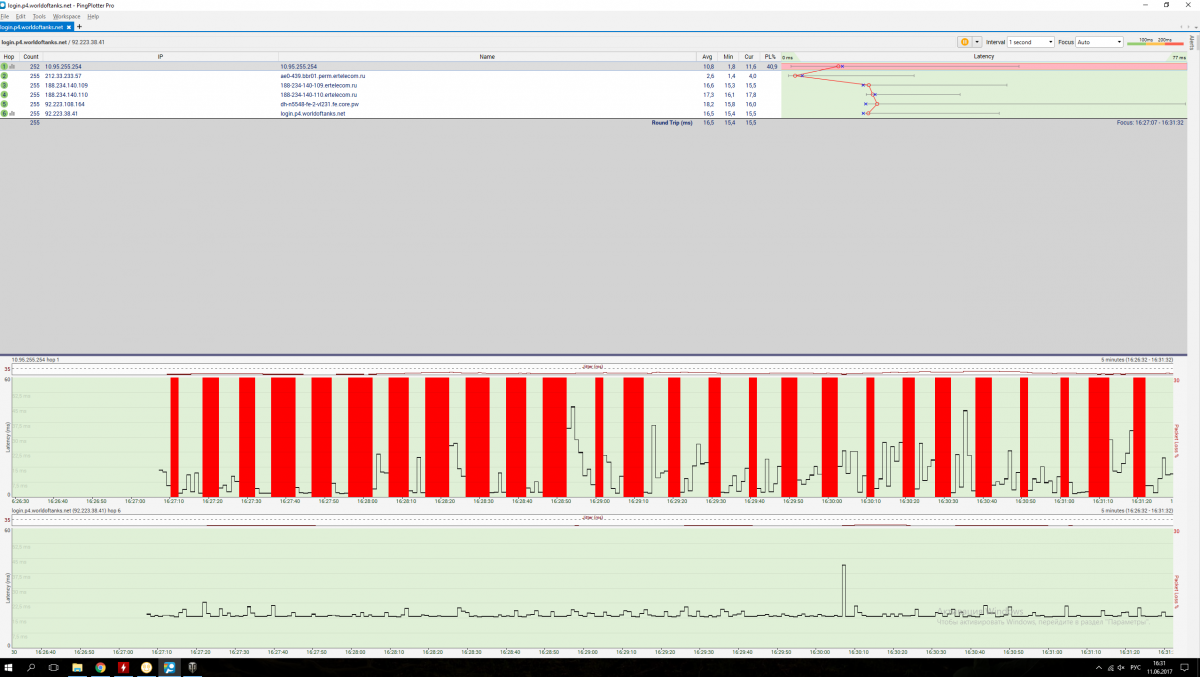Adjust the 100ms/200ms latency color scale
This screenshot has height=677, width=1200.
point(1155,42)
